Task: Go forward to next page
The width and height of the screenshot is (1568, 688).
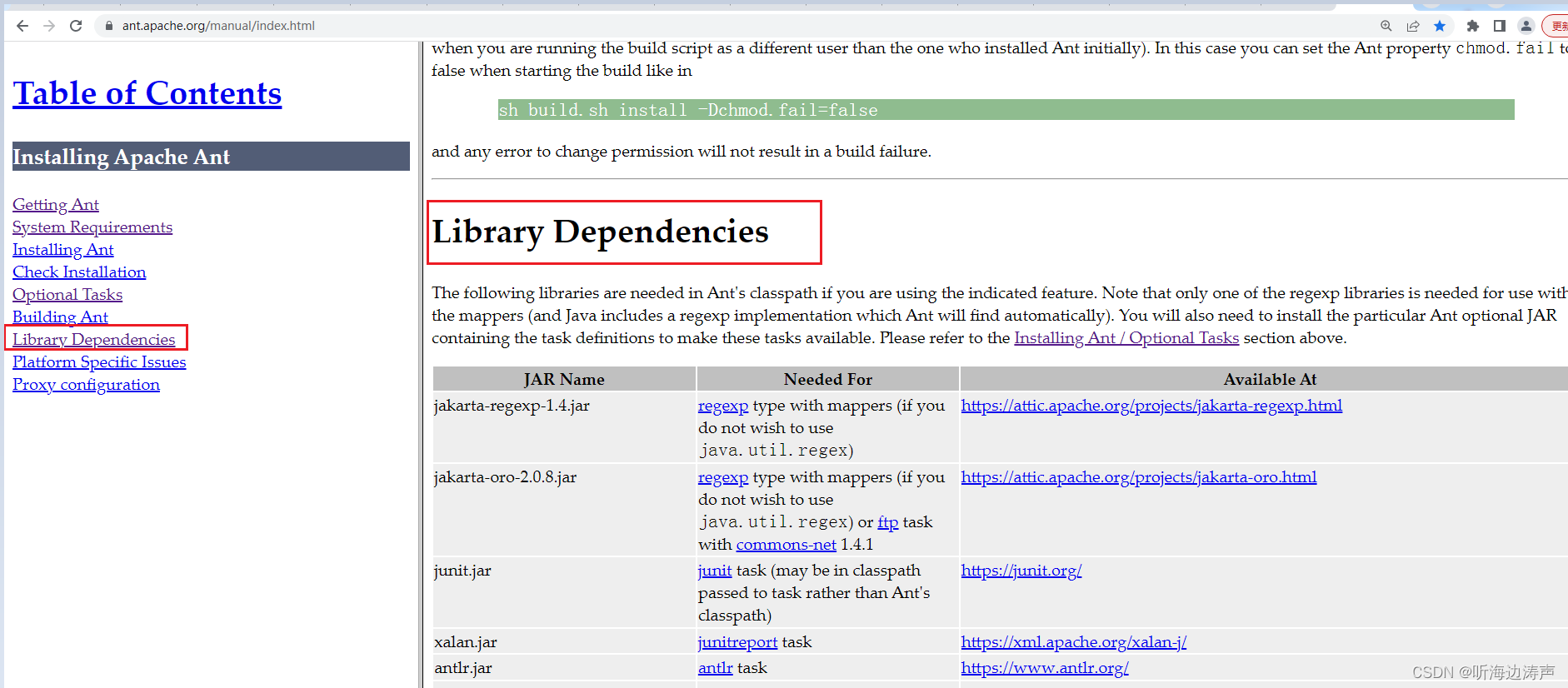Action: 49,26
